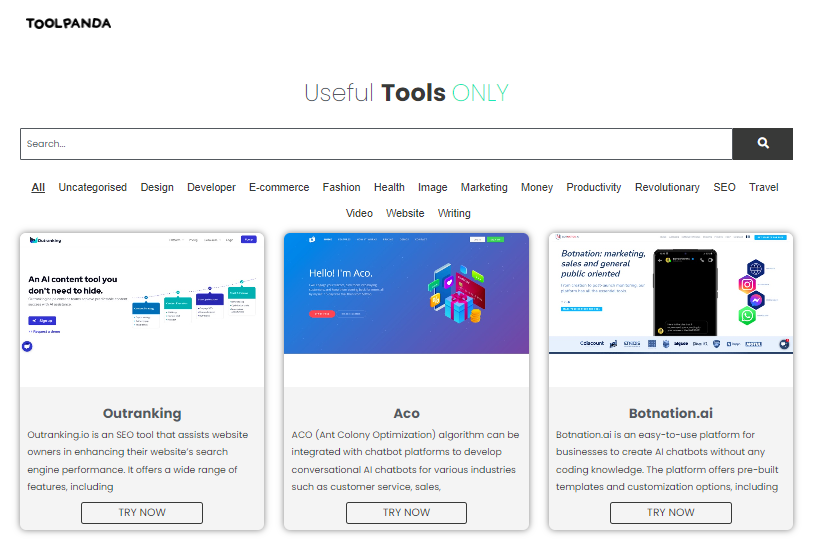Filter by SEO category

click(724, 187)
